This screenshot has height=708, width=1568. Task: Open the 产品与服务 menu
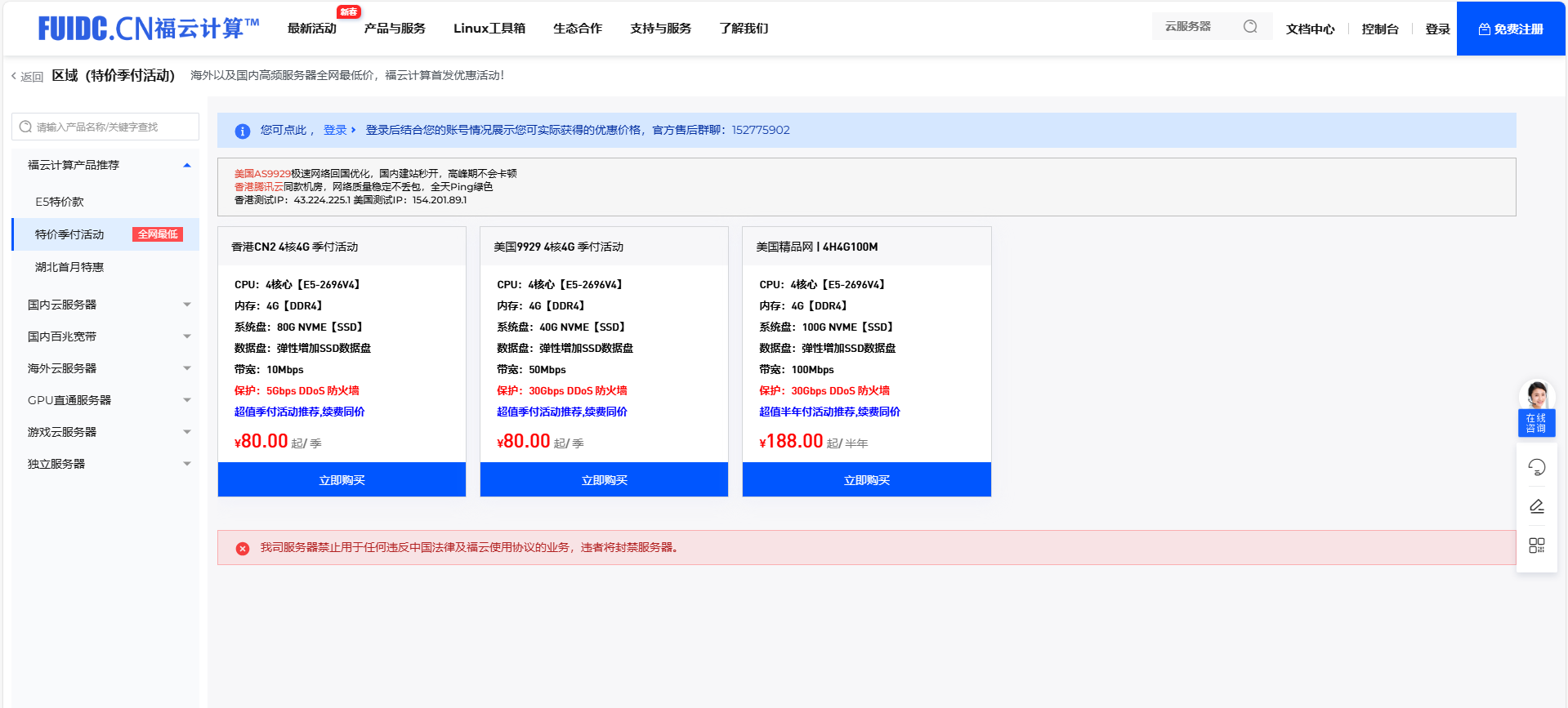[x=395, y=29]
